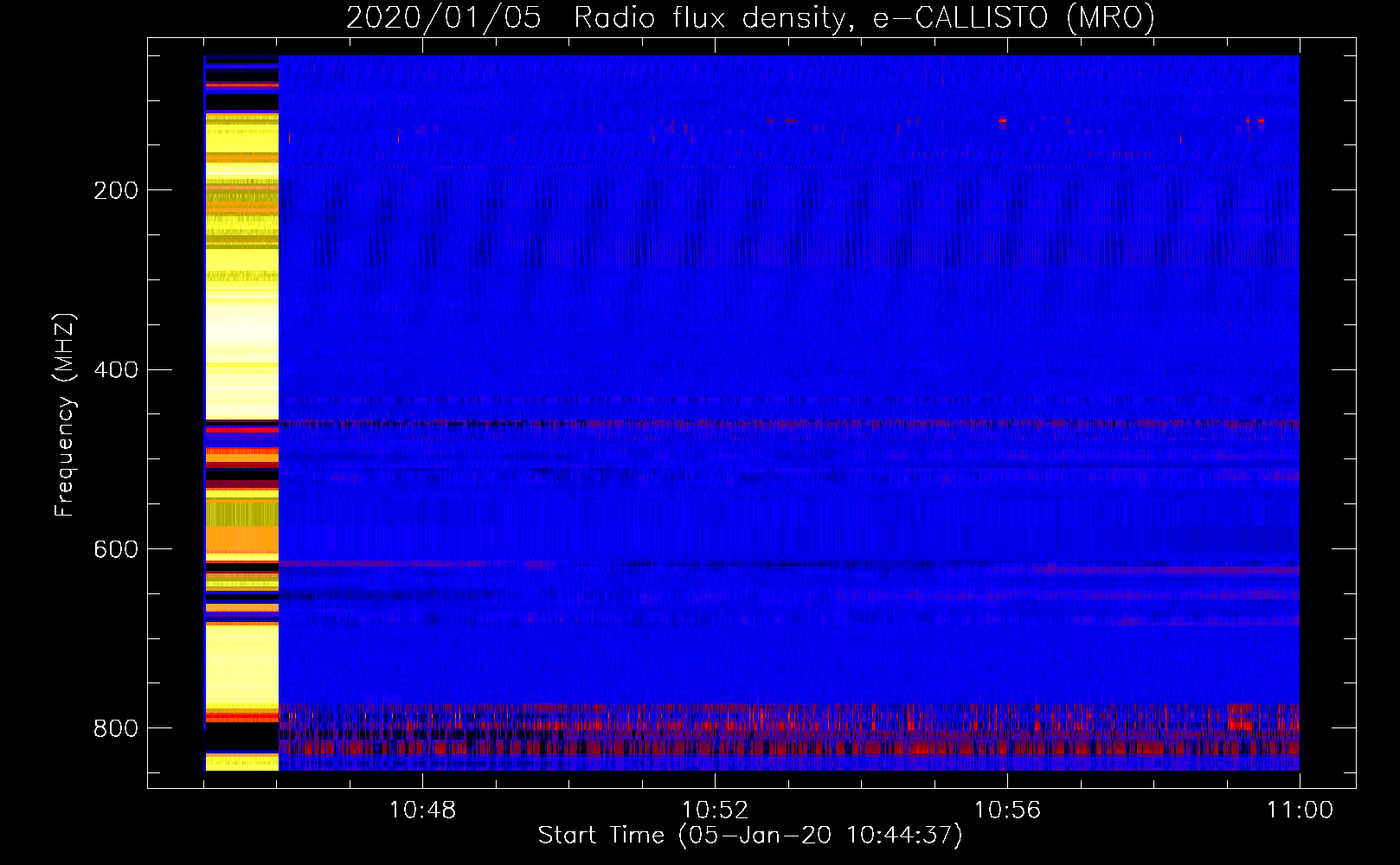This screenshot has width=1400, height=865.
Task: Click the 10:48 time tick label
Action: coord(422,811)
